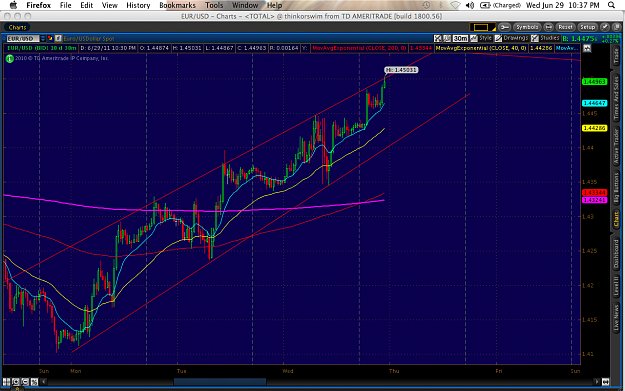The width and height of the screenshot is (625, 391).
Task: Click the grid layout icon at bottom left
Action: (x=6, y=382)
